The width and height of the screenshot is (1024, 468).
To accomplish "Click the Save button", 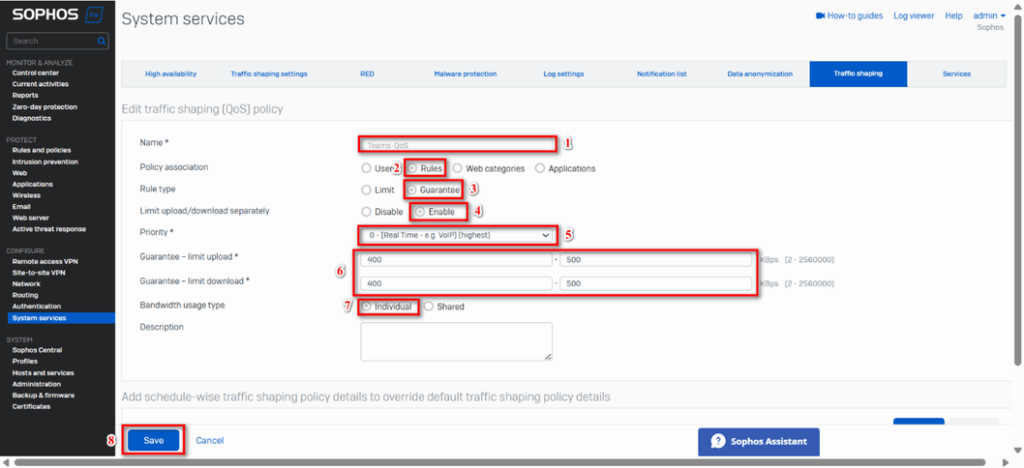I will click(153, 440).
